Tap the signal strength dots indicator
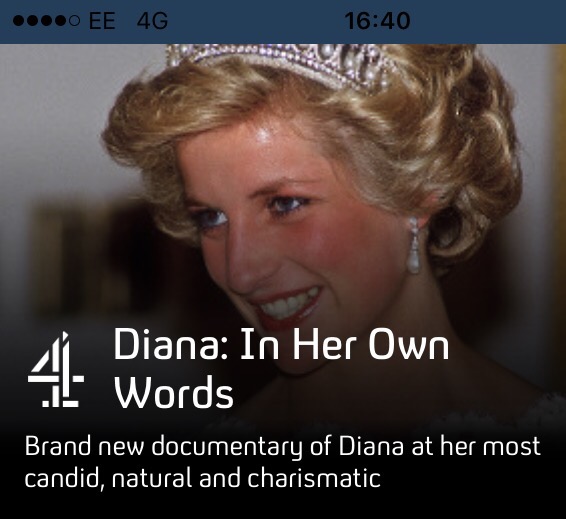566x519 pixels. 47,21
